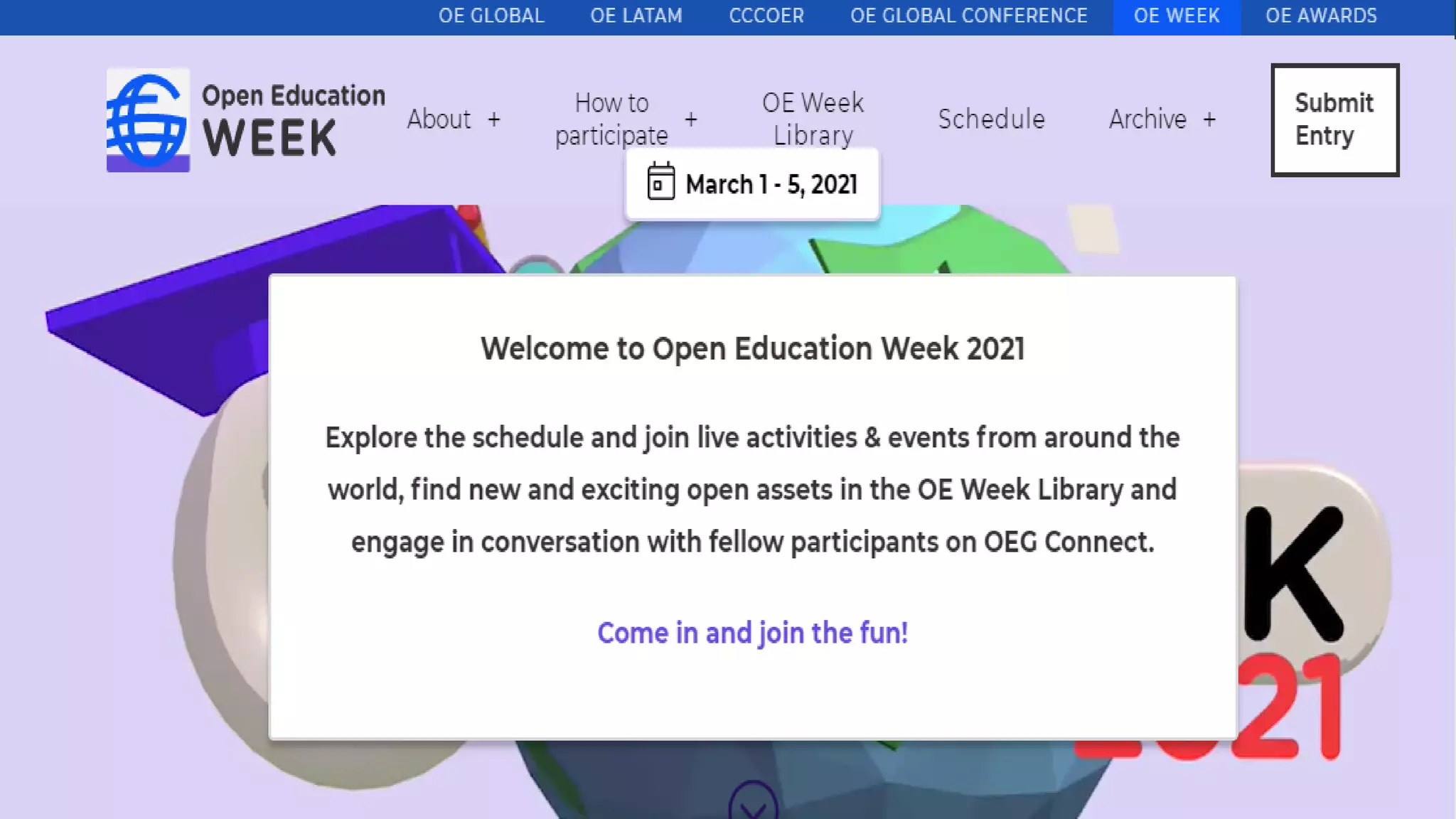Click the March 1 - 5, 2021 date badge
The width and height of the screenshot is (1456, 819).
[x=771, y=185]
